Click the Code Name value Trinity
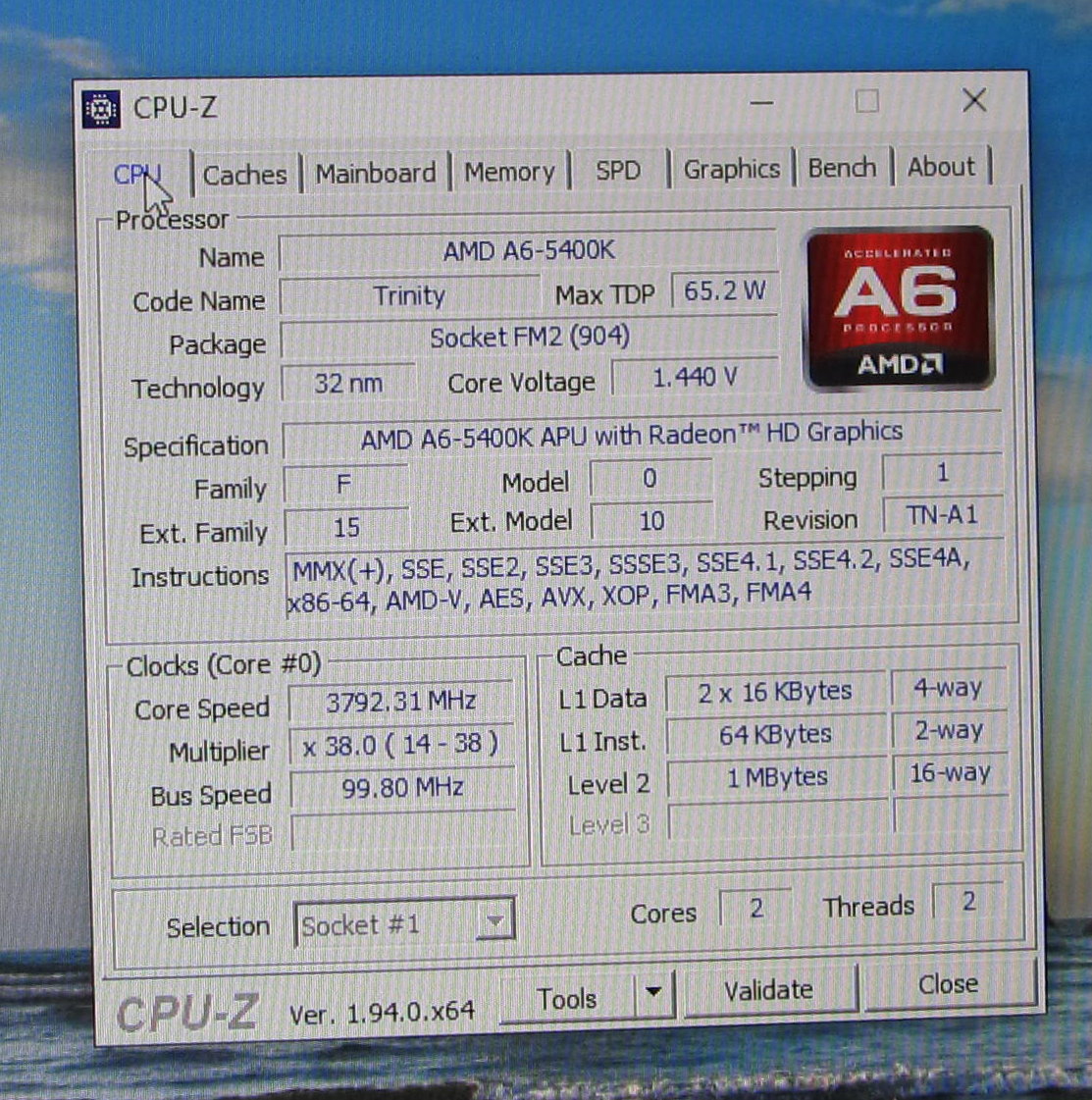The height and width of the screenshot is (1100, 1092). coord(409,295)
